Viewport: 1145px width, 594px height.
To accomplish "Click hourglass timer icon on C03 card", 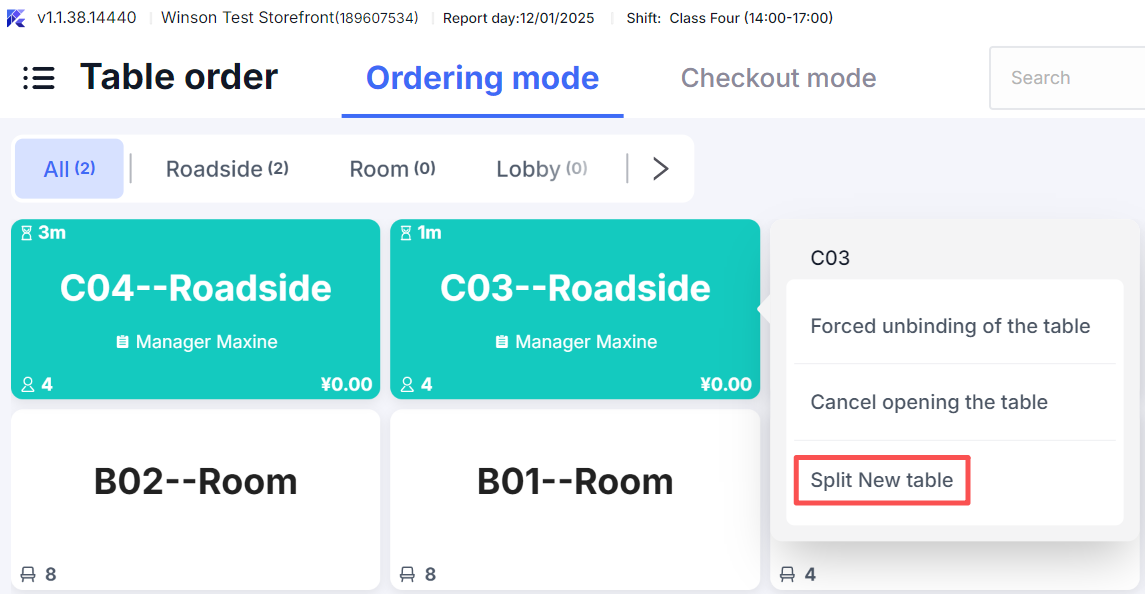I will point(406,233).
